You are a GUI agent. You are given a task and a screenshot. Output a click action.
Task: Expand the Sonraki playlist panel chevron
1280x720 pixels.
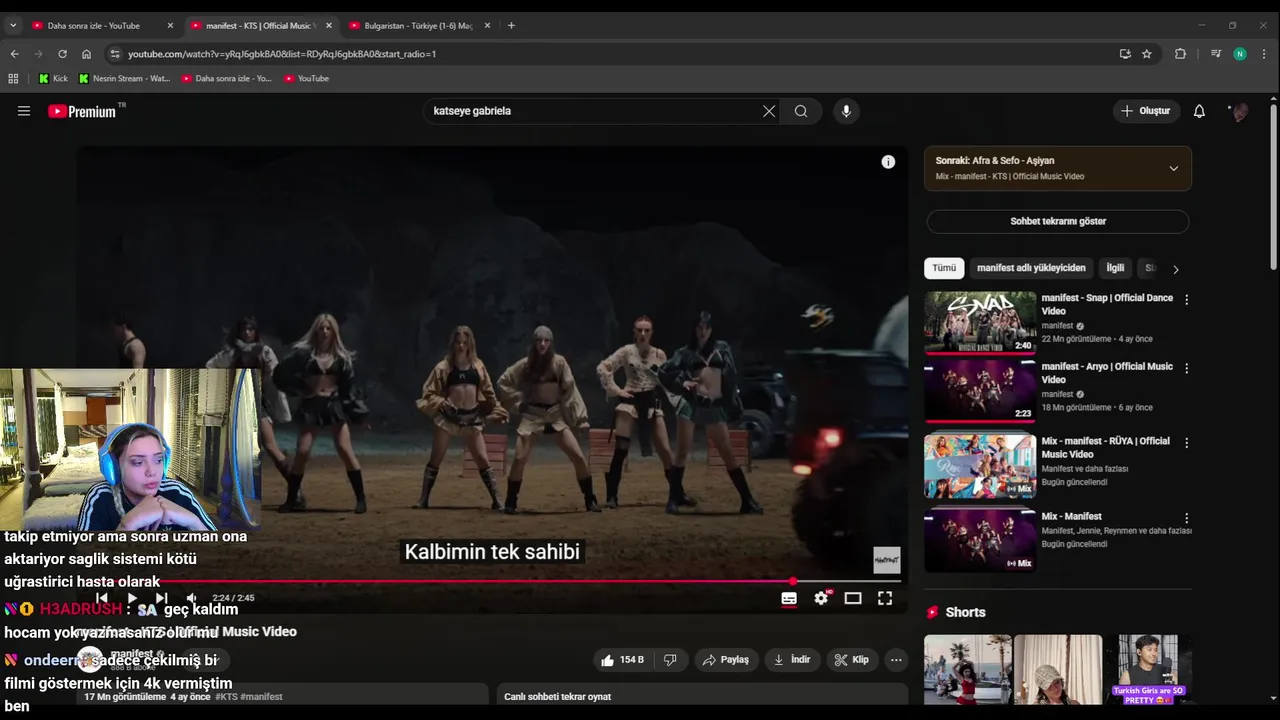point(1174,168)
